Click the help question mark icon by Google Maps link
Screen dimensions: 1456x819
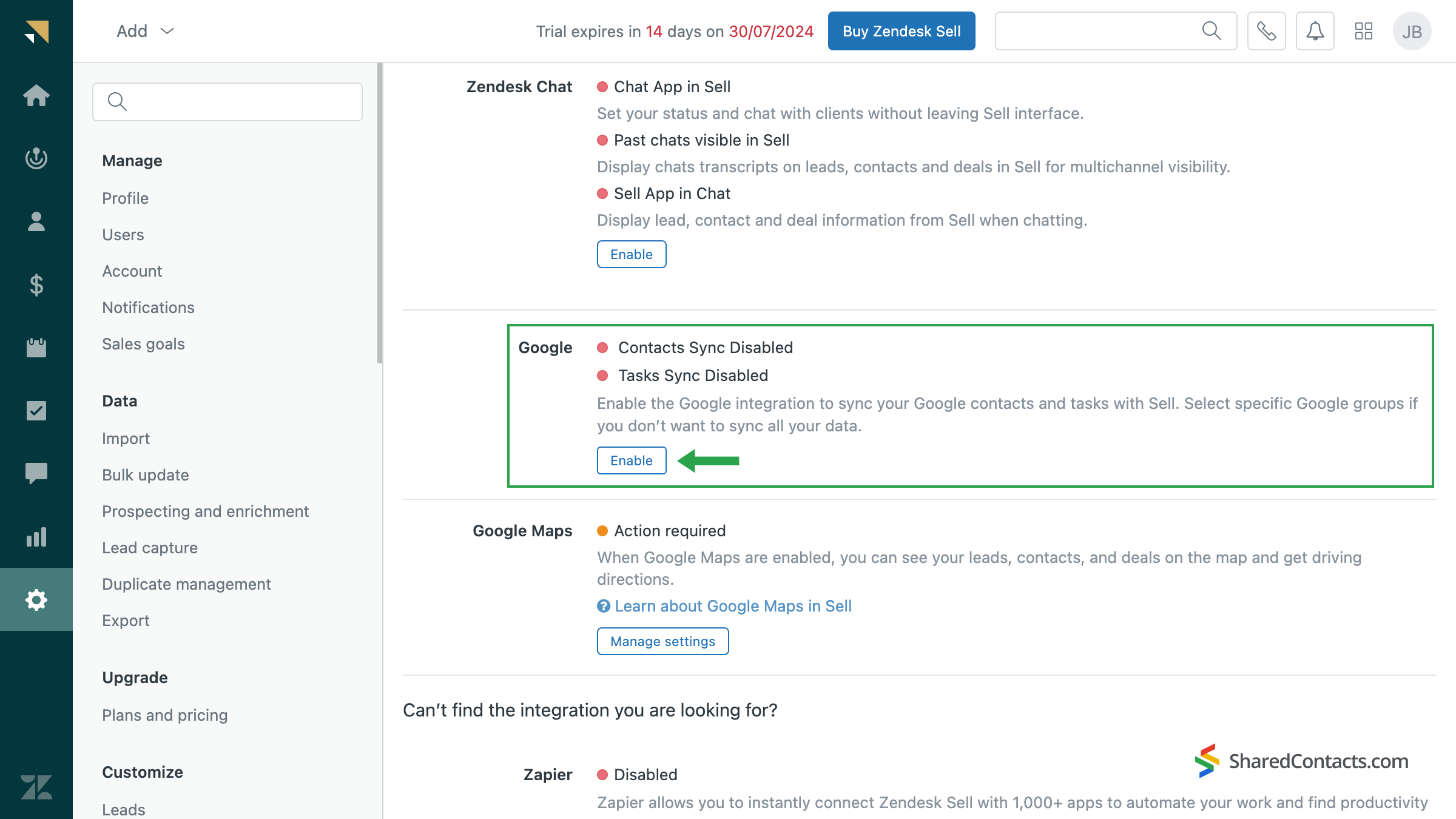[x=604, y=606]
